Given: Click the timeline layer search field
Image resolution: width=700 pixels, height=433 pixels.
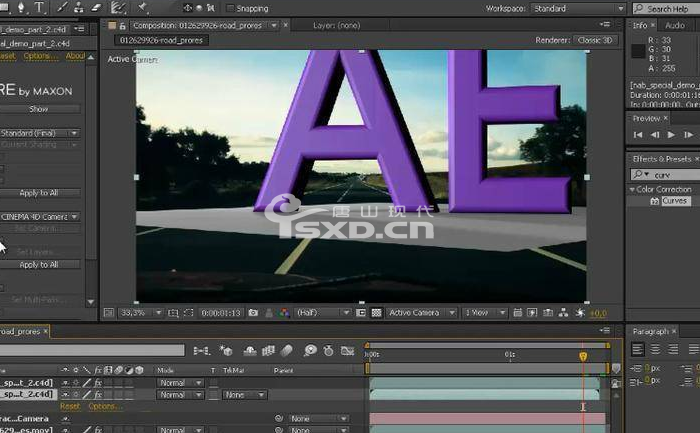Looking at the screenshot, I should click(92, 350).
